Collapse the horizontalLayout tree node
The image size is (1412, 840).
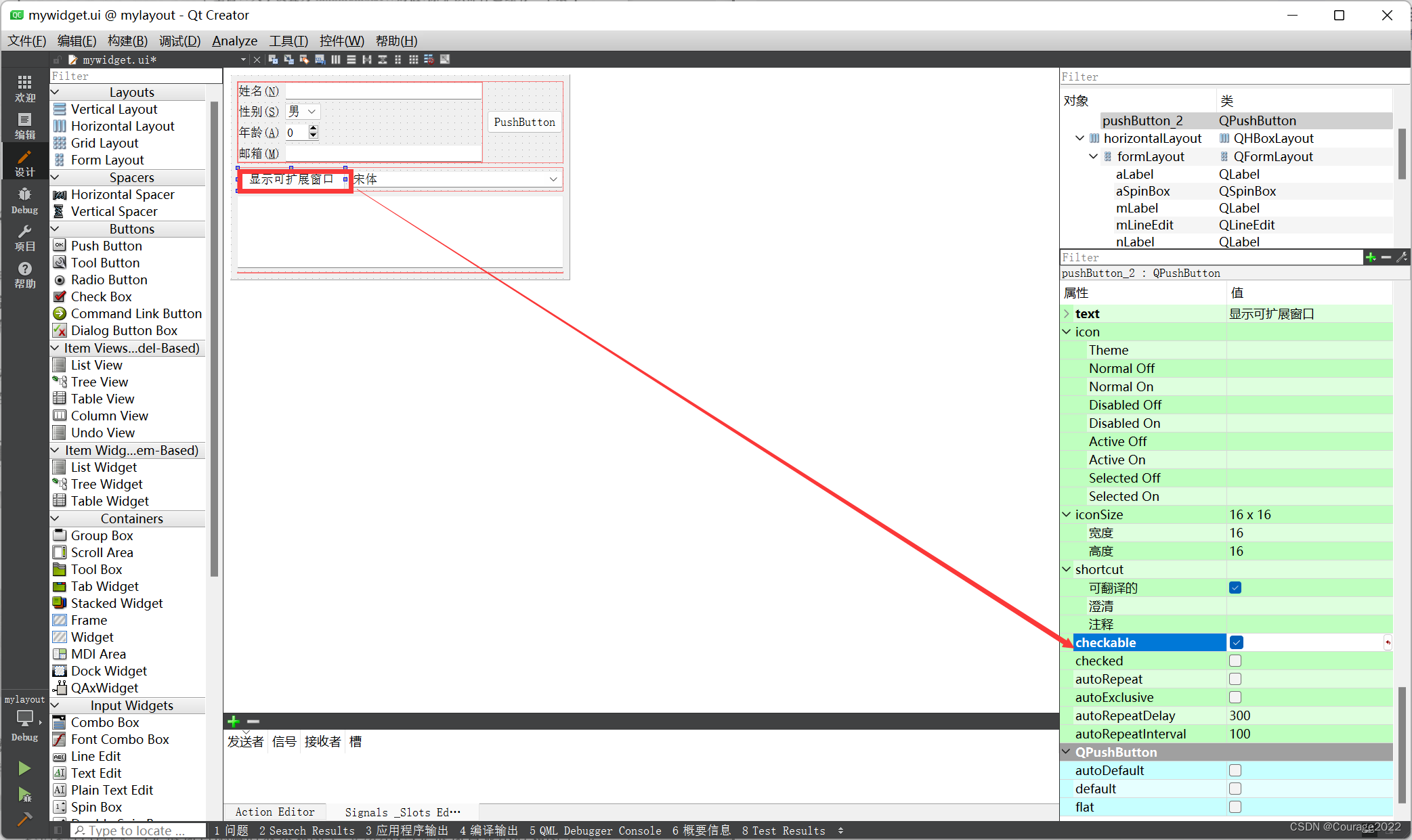pos(1080,138)
